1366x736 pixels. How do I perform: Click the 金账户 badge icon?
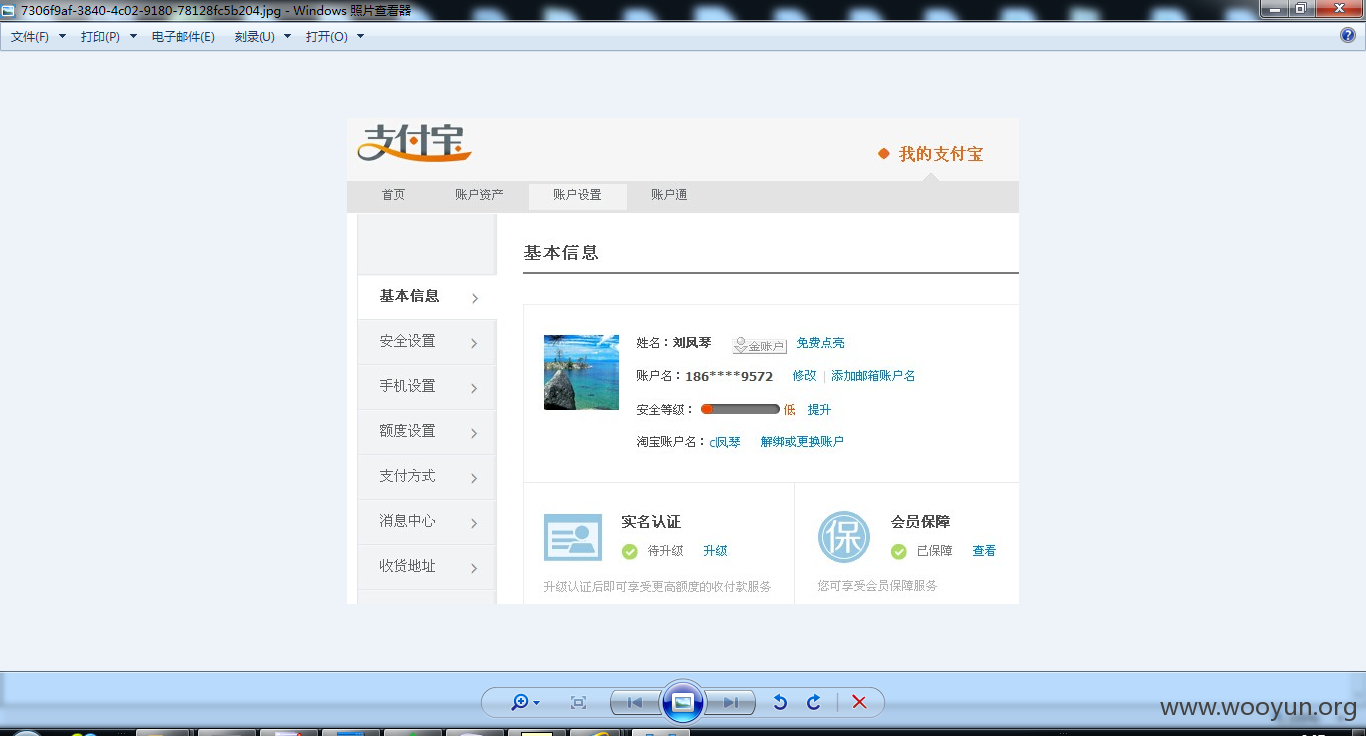coord(759,345)
